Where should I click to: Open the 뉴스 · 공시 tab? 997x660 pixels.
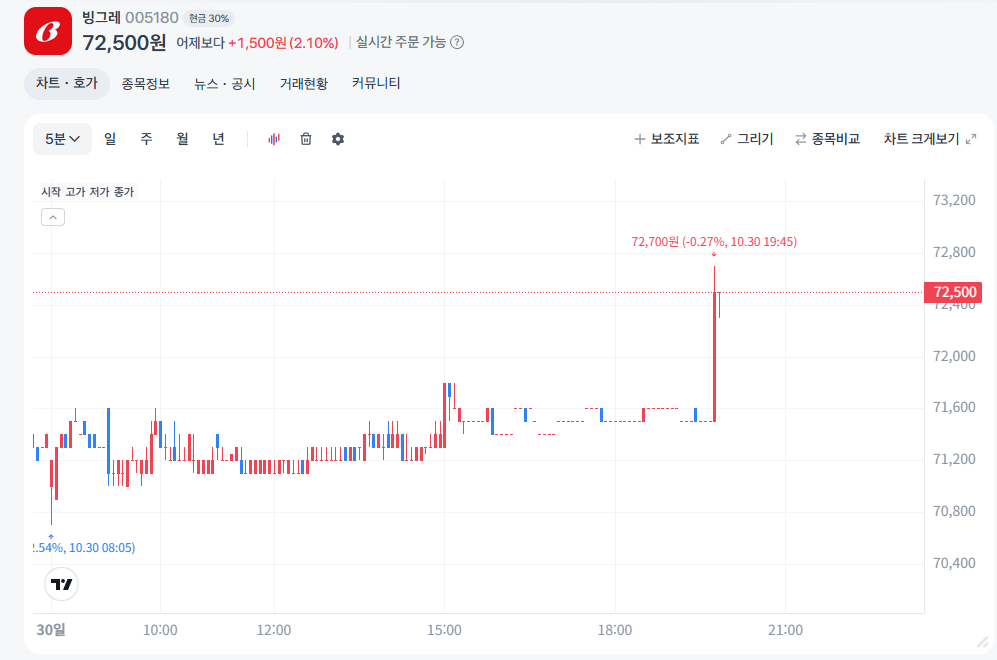[x=225, y=84]
